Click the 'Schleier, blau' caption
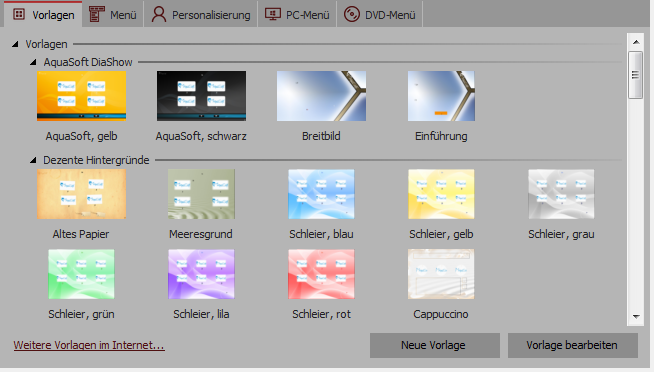 (321, 234)
